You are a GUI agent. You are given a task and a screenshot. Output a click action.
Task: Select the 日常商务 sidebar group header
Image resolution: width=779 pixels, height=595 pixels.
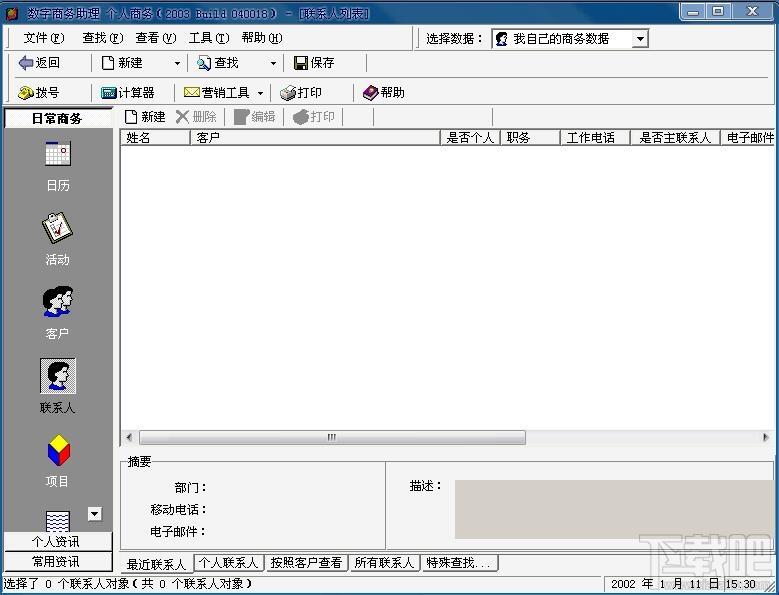58,118
